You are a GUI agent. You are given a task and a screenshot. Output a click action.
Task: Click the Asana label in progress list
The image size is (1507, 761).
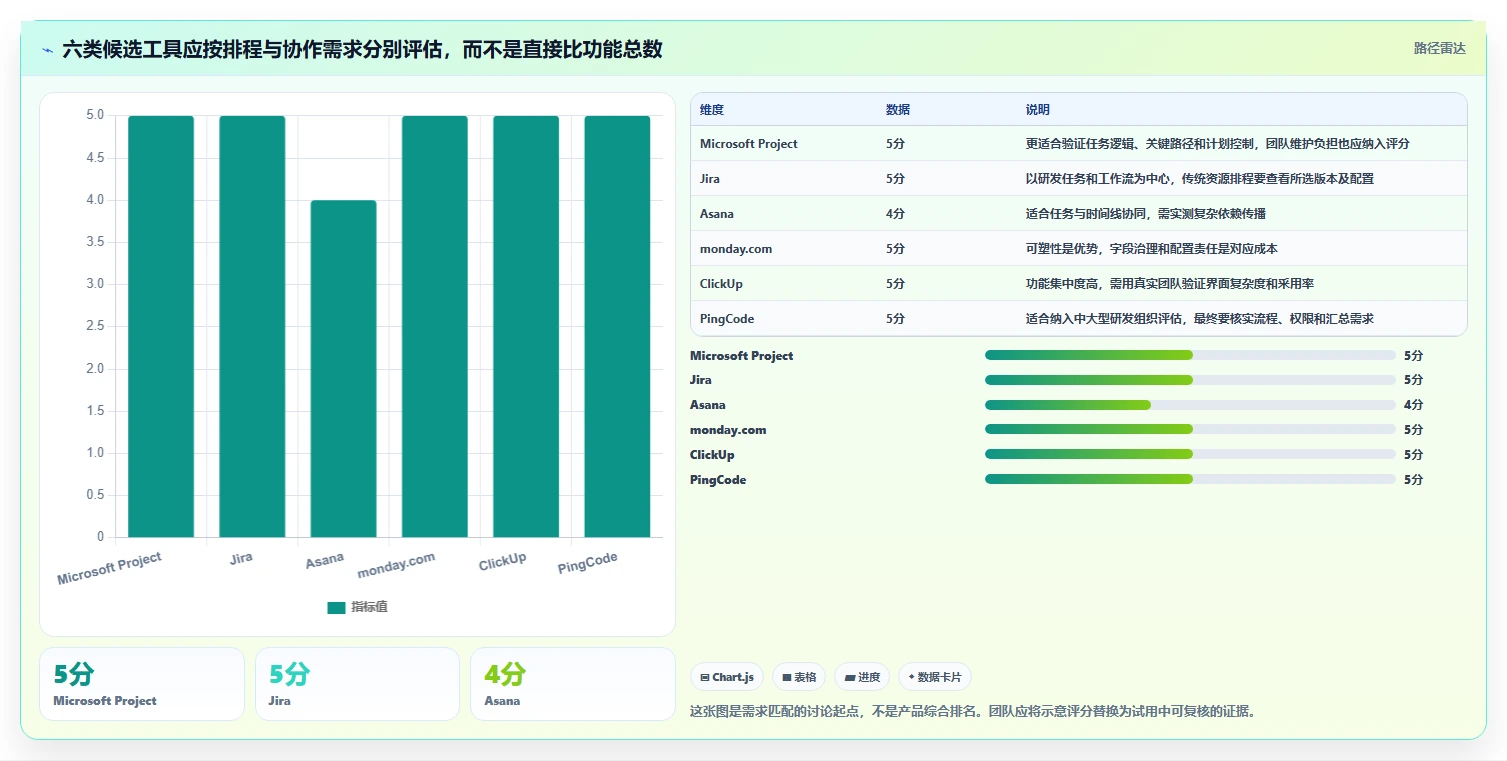pos(708,405)
